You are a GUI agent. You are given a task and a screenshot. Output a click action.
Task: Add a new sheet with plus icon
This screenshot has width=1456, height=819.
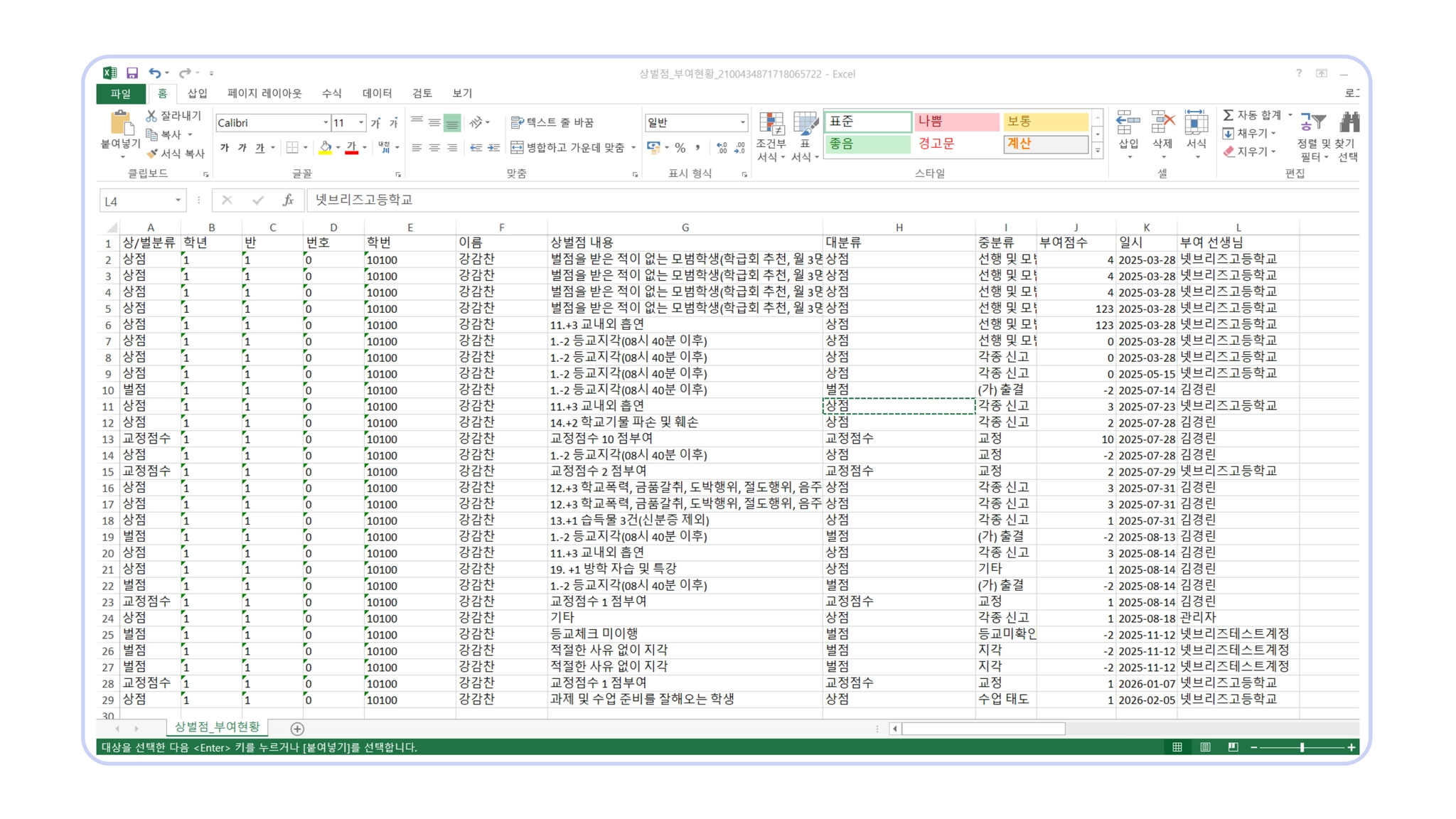[297, 729]
